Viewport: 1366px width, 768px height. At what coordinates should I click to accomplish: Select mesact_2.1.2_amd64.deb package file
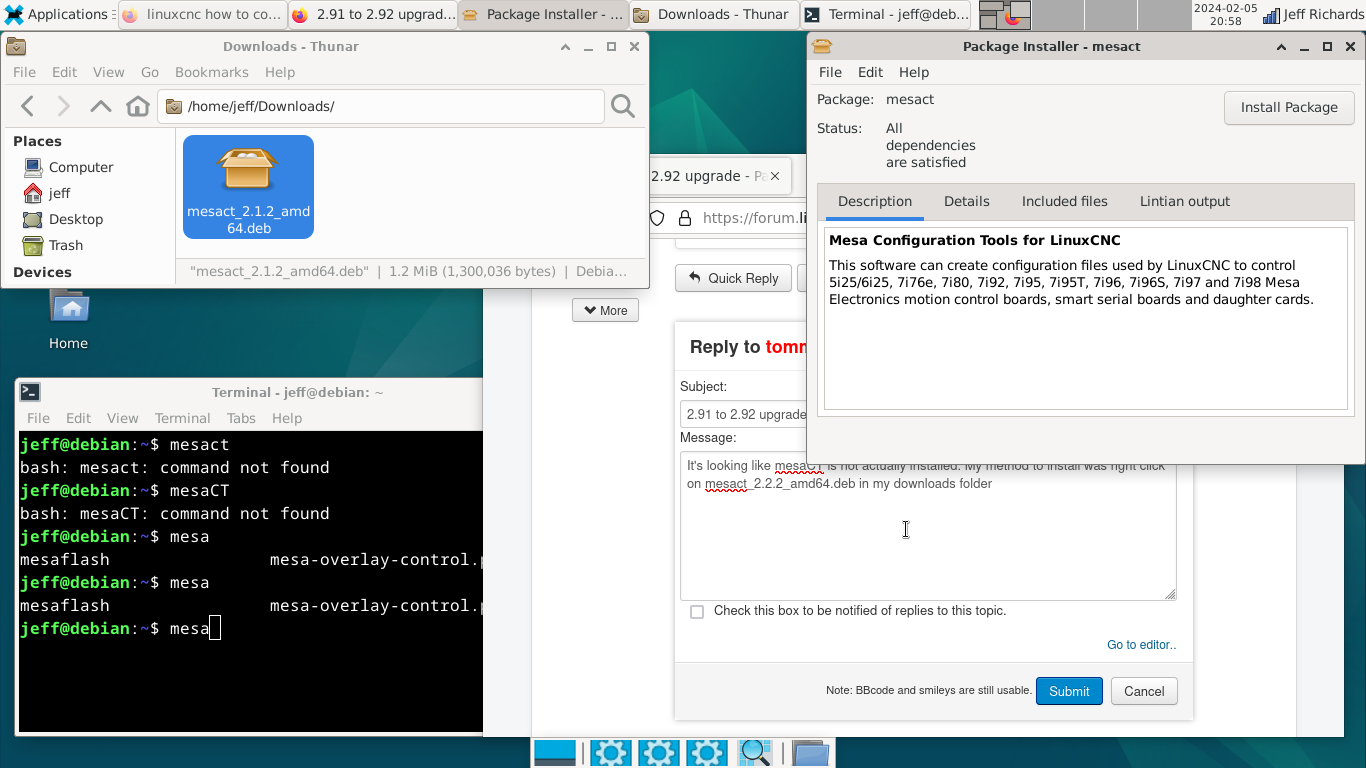248,187
